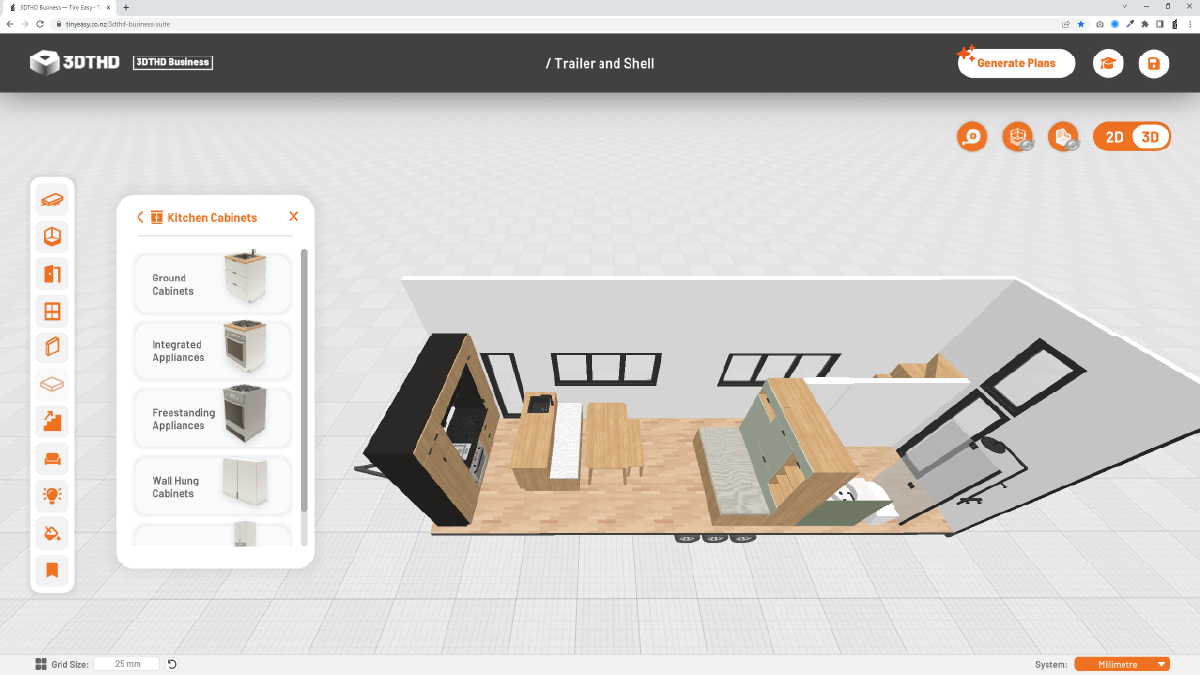Click the 3DTHD Business badge
Screen dimensions: 1200x675
click(x=173, y=62)
